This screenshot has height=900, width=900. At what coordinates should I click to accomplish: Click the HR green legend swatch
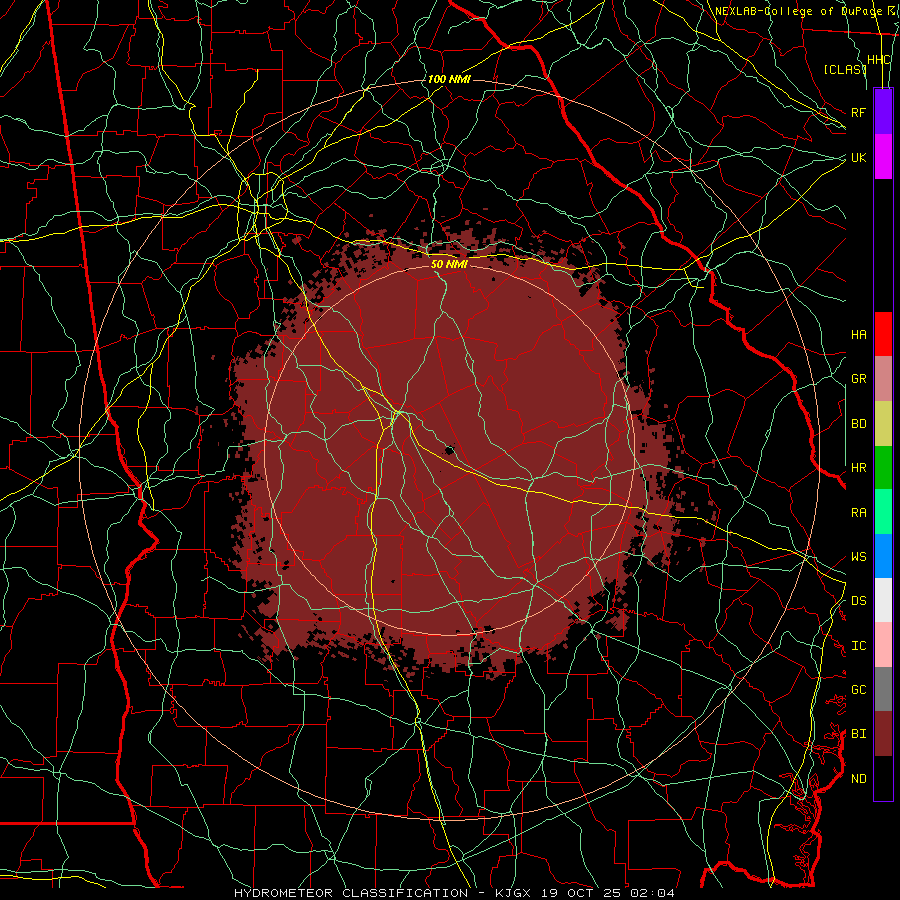(883, 468)
